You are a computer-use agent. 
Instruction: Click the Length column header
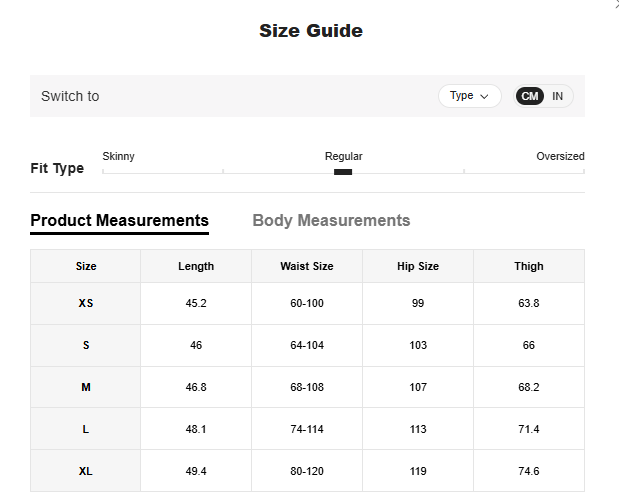(196, 266)
